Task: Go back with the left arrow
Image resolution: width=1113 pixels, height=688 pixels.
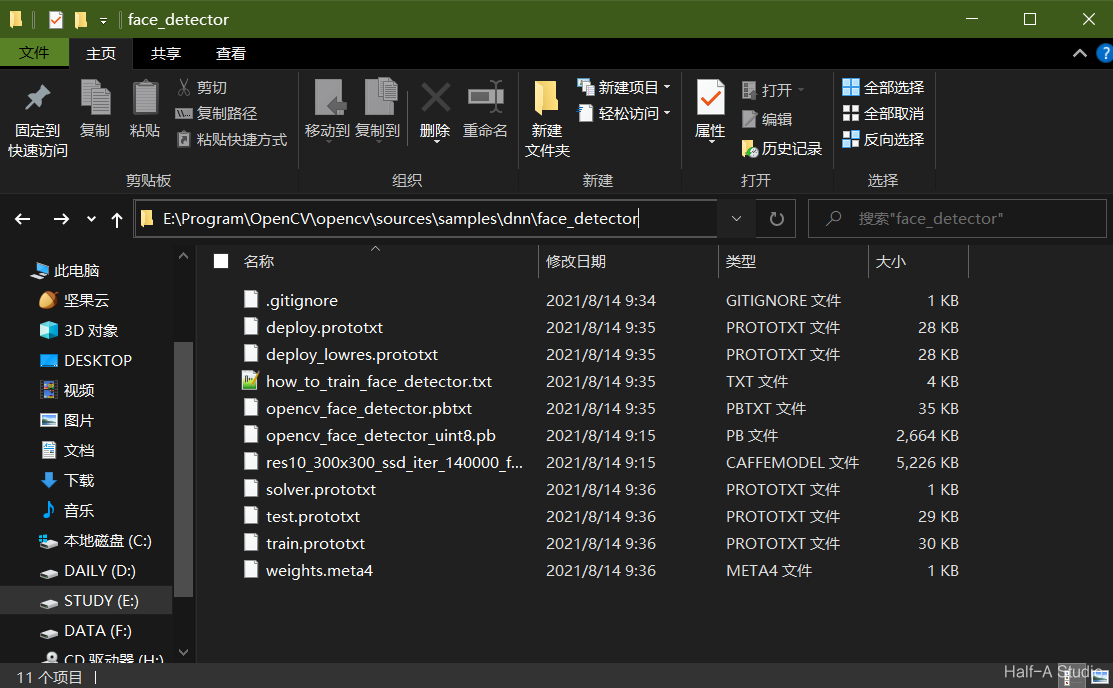Action: pos(23,219)
